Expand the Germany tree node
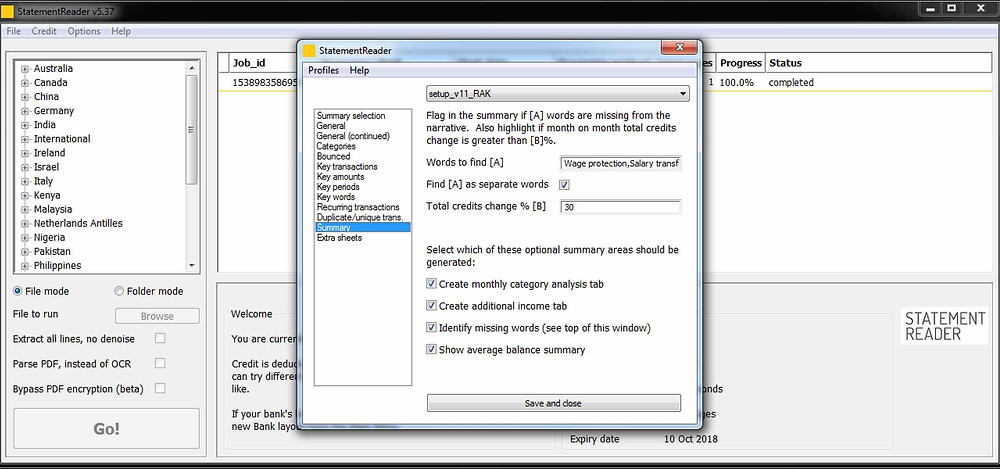 [x=25, y=111]
